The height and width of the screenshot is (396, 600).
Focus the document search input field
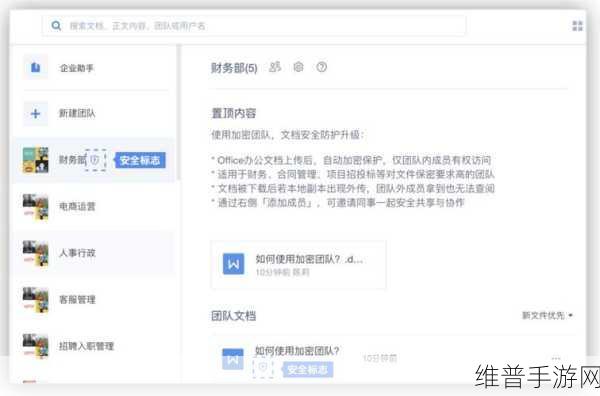(x=254, y=26)
